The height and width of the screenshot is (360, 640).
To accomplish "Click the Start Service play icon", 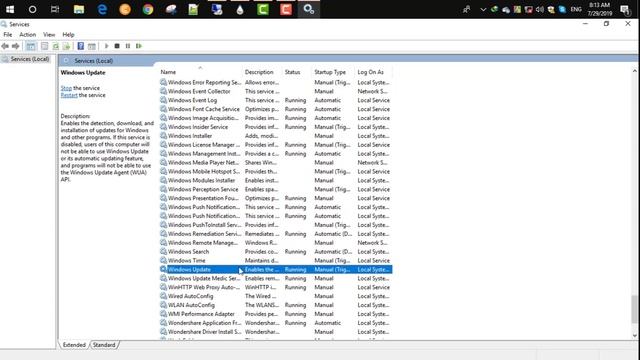I will point(107,46).
